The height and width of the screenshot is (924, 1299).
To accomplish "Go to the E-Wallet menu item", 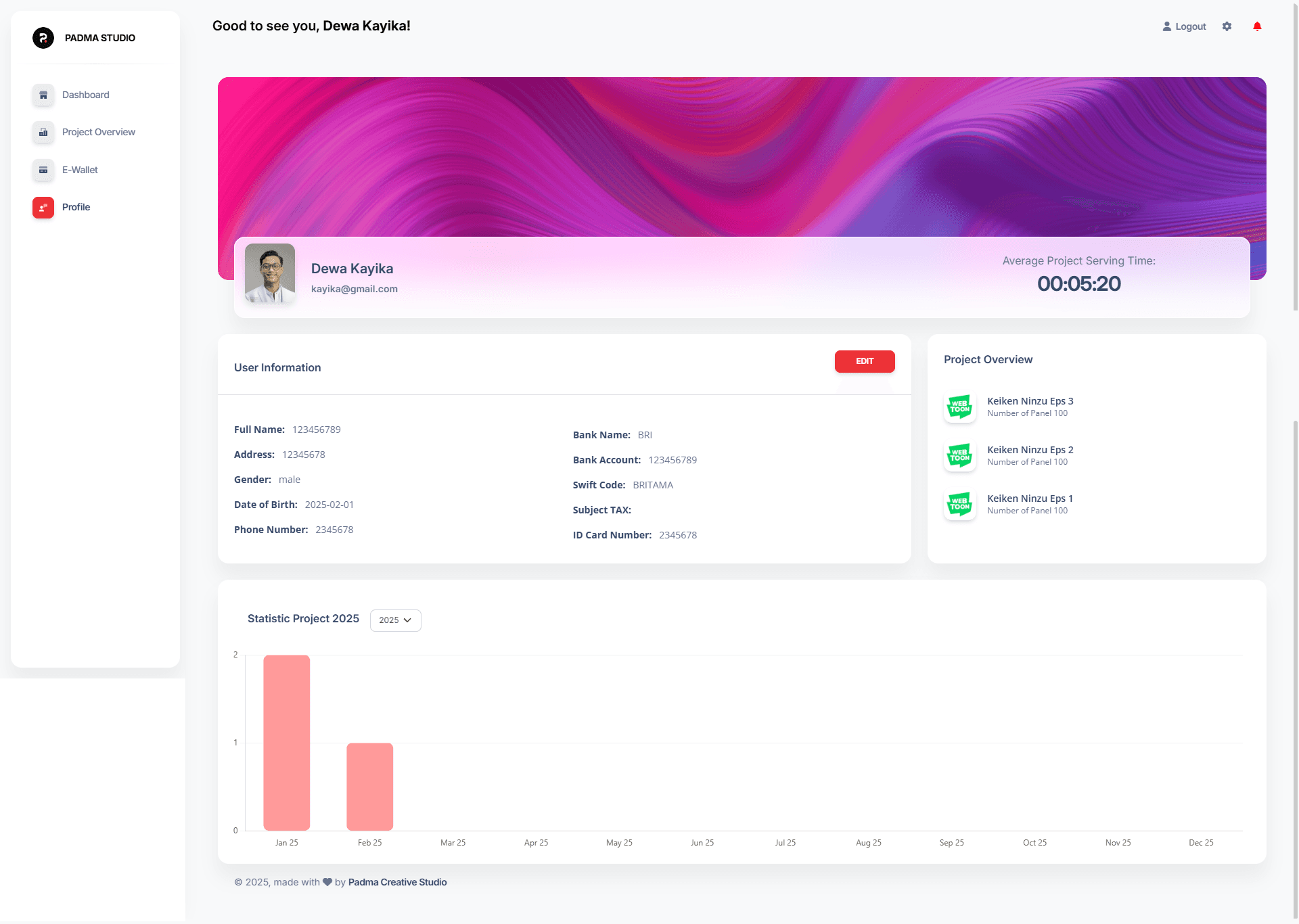I will 80,170.
